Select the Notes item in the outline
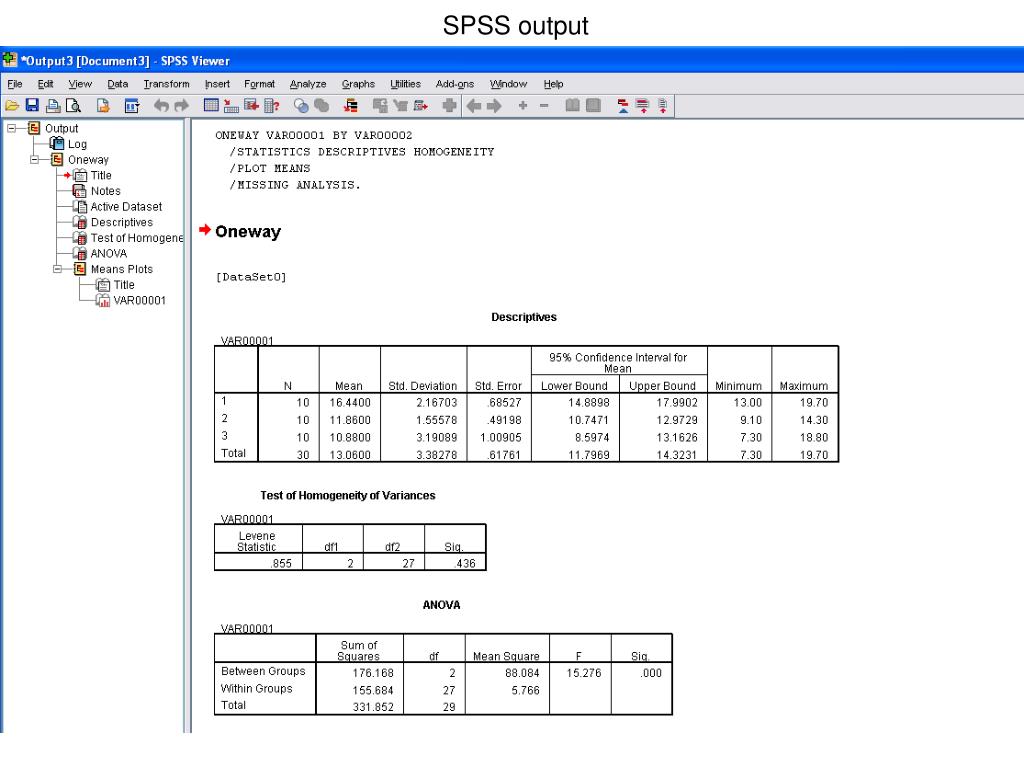 (106, 191)
